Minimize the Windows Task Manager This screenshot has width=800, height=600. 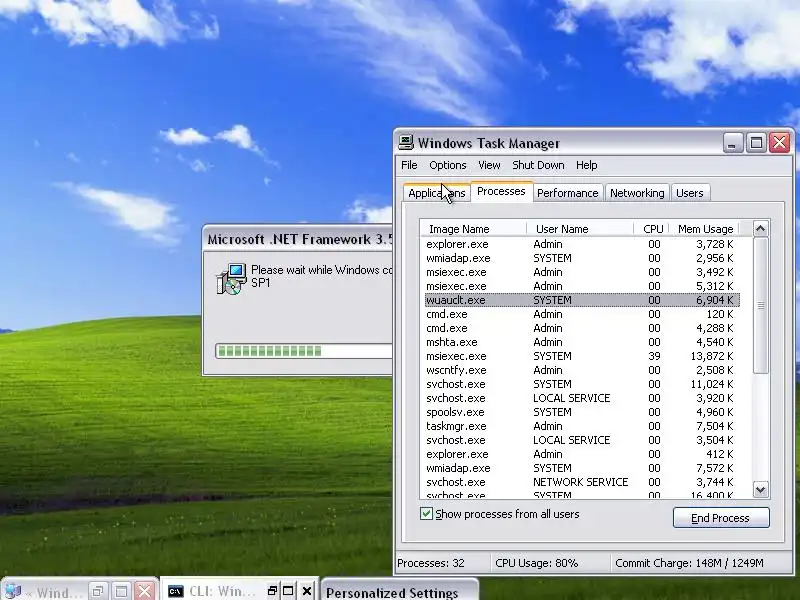[x=732, y=142]
